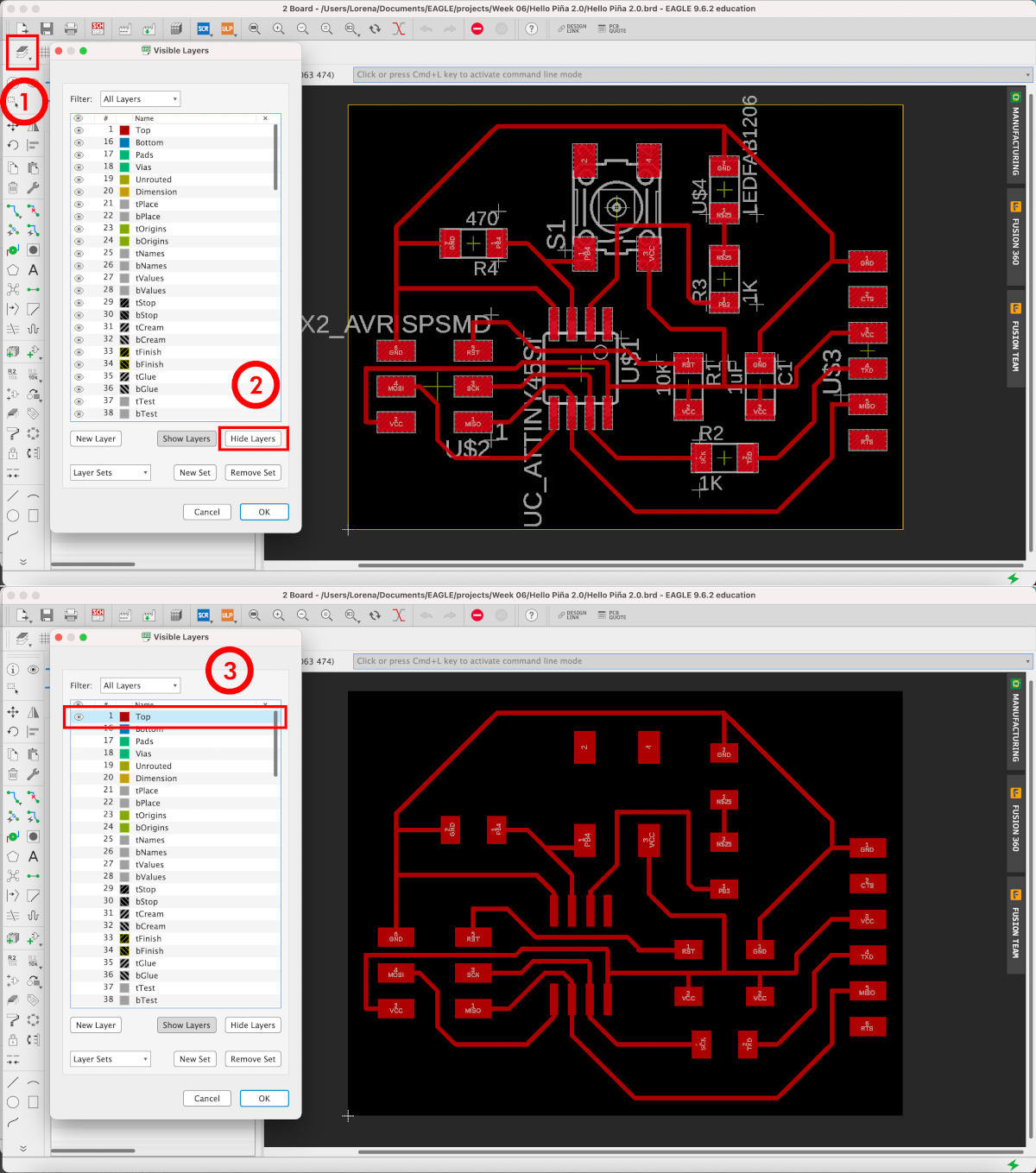Click the Info tool in the lower window sidebar
Screen dimensions: 1036x1173
tap(13, 669)
